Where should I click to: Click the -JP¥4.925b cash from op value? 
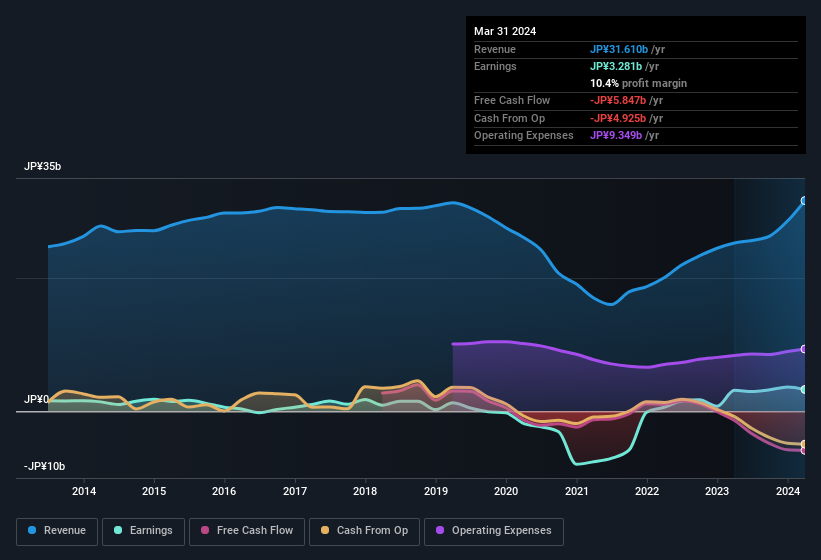pos(618,118)
